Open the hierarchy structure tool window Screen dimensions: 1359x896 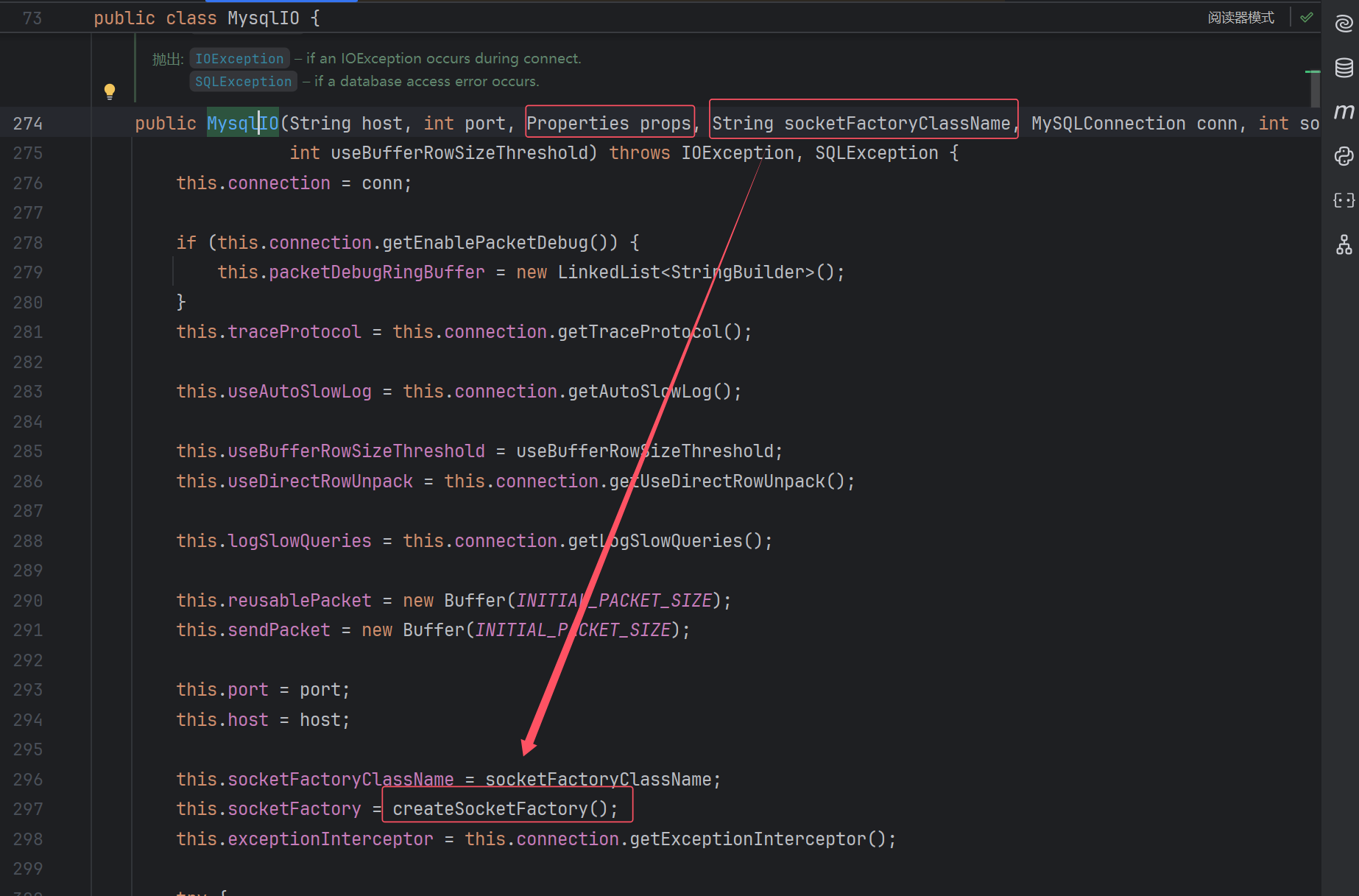(x=1344, y=244)
